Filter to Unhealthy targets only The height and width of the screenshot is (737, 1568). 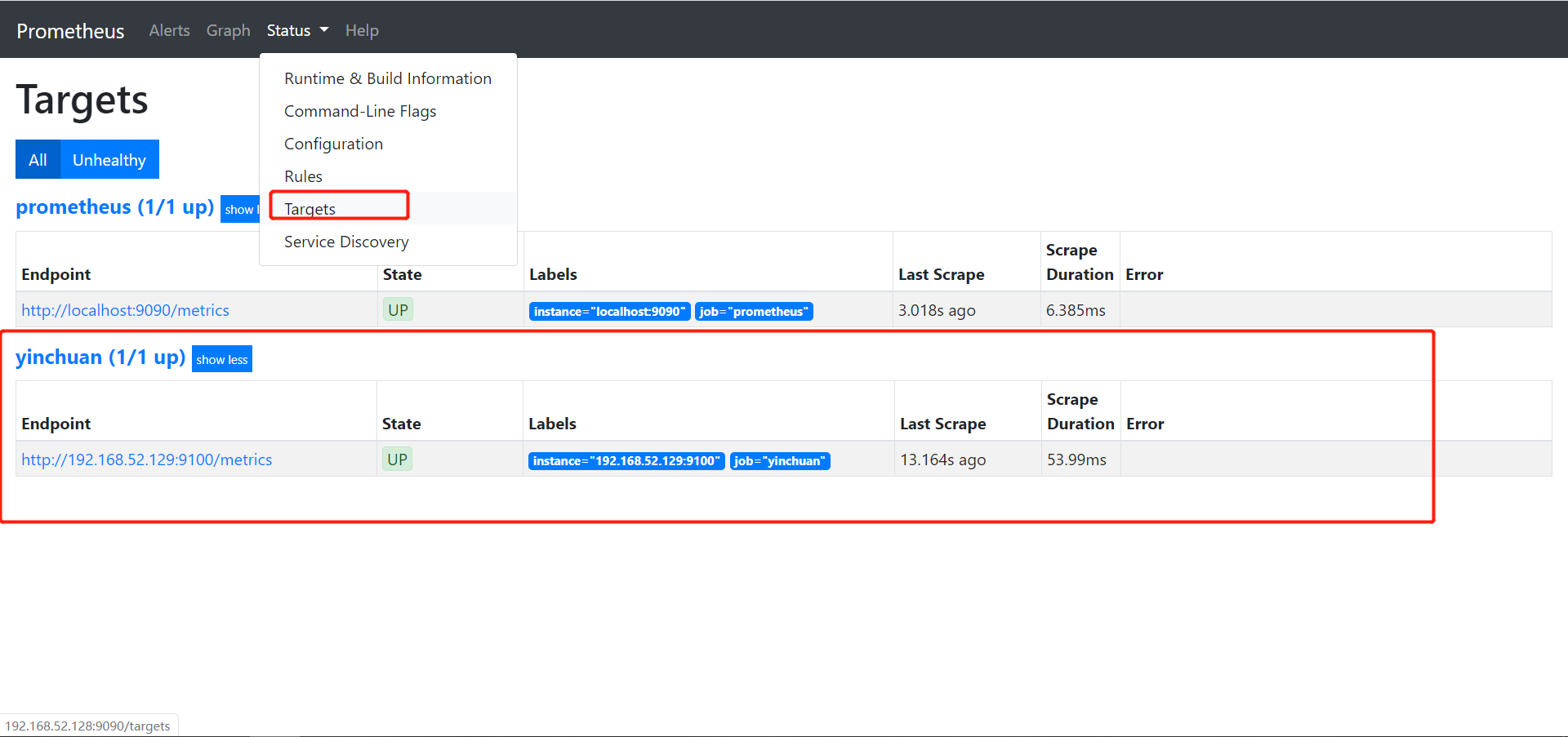point(109,159)
